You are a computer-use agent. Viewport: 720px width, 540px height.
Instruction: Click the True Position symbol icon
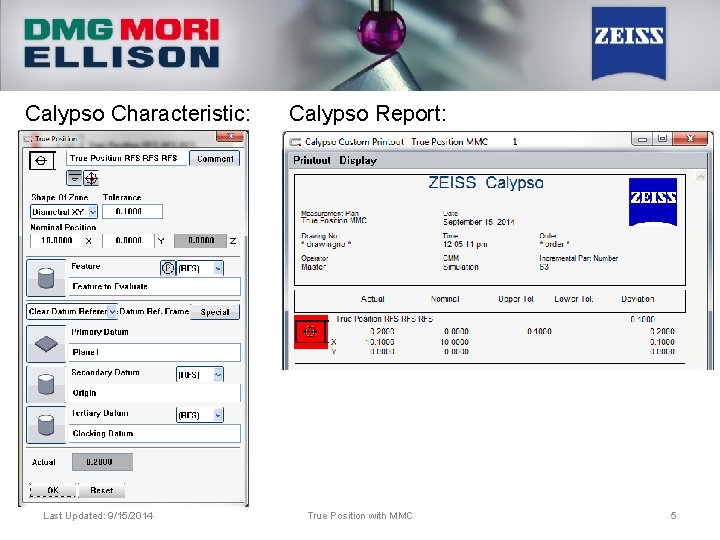click(42, 161)
